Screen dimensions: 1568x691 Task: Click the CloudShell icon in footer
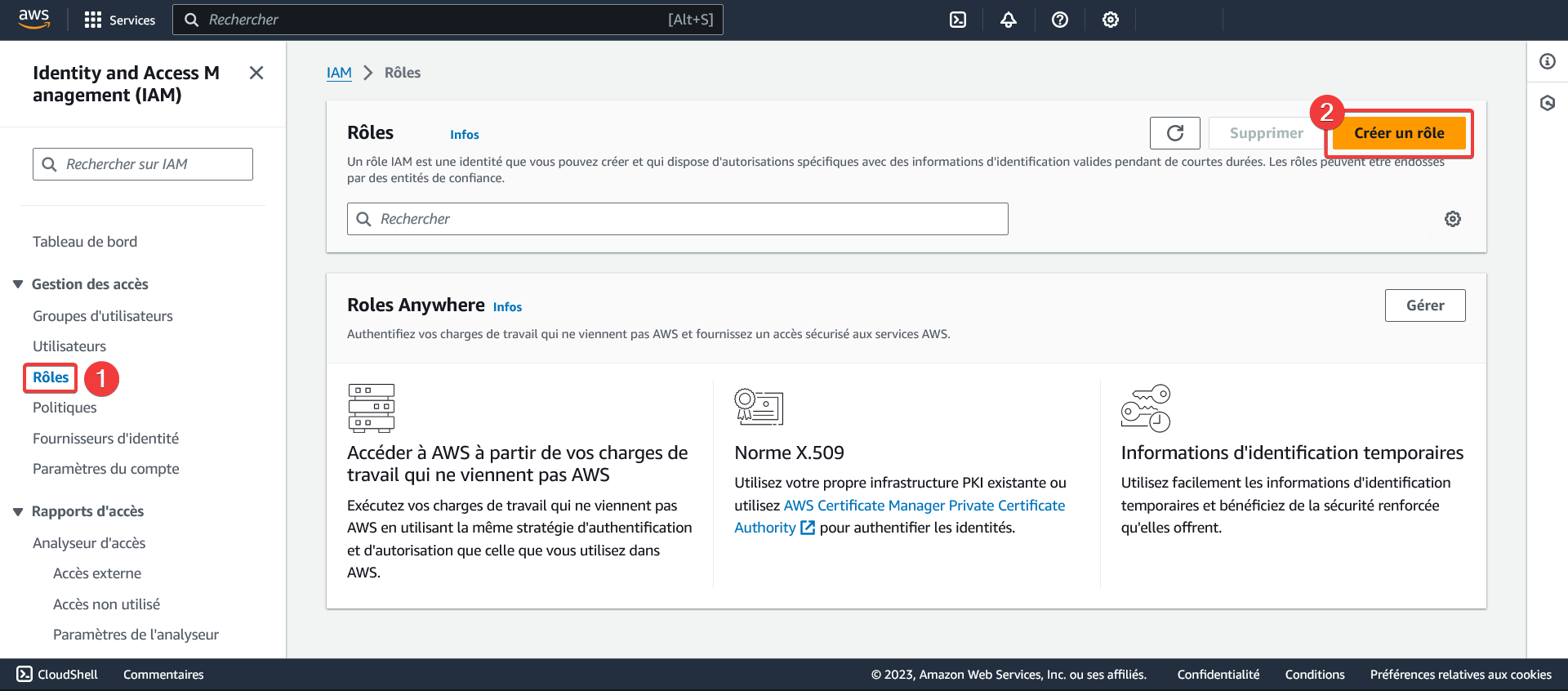(x=24, y=674)
